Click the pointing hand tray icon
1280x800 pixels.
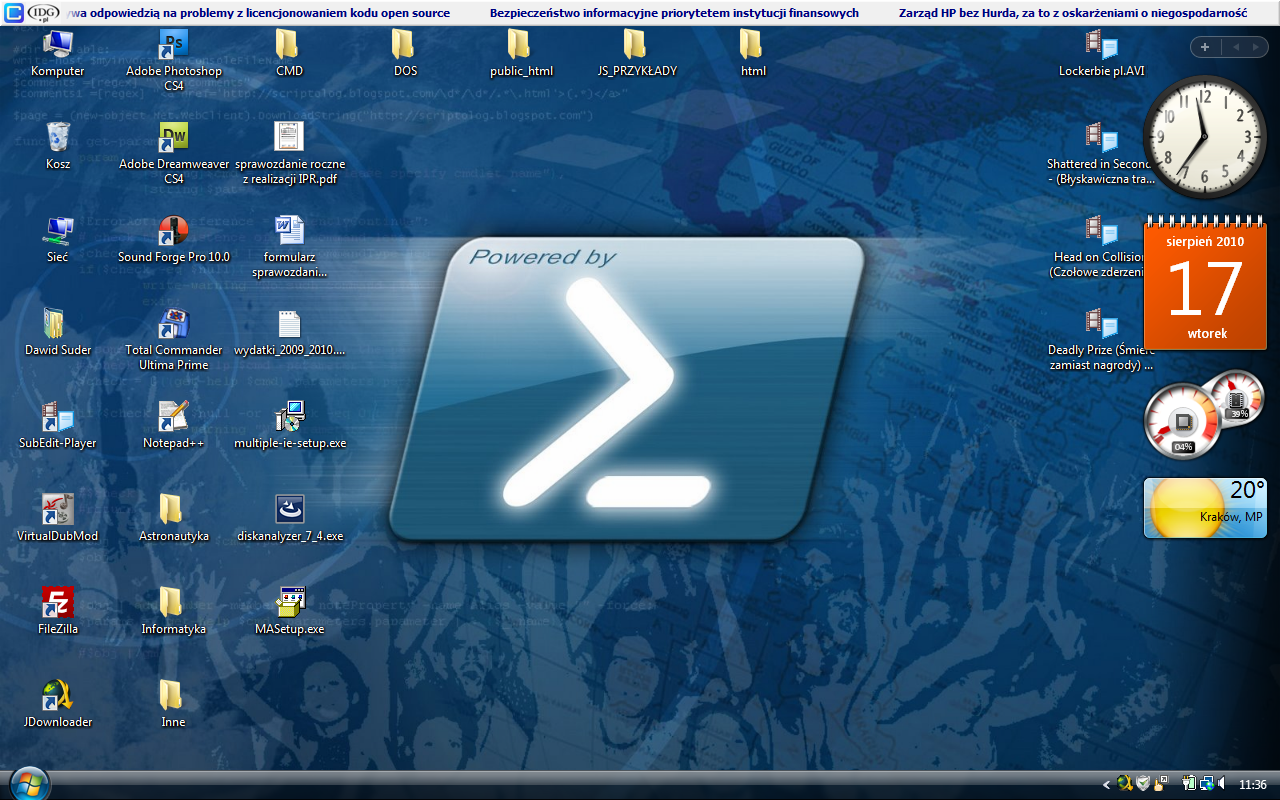(x=1160, y=783)
